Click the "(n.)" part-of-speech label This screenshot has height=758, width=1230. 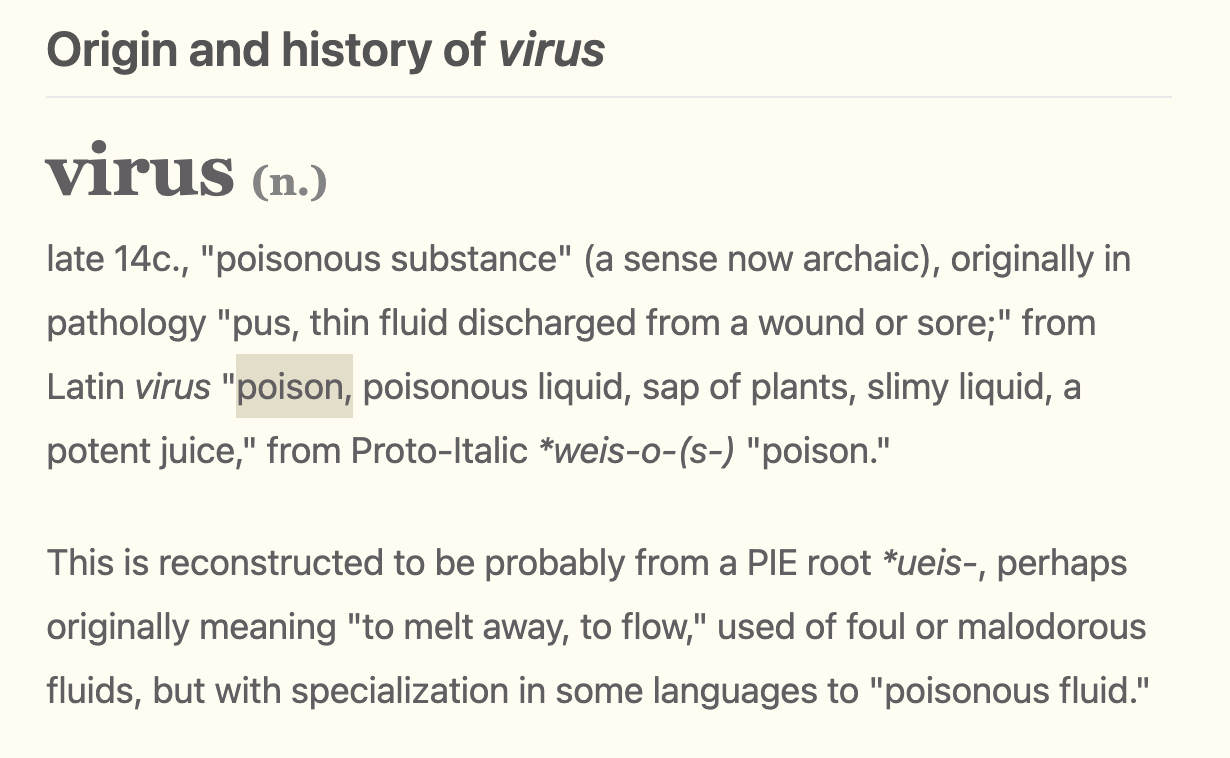[289, 181]
